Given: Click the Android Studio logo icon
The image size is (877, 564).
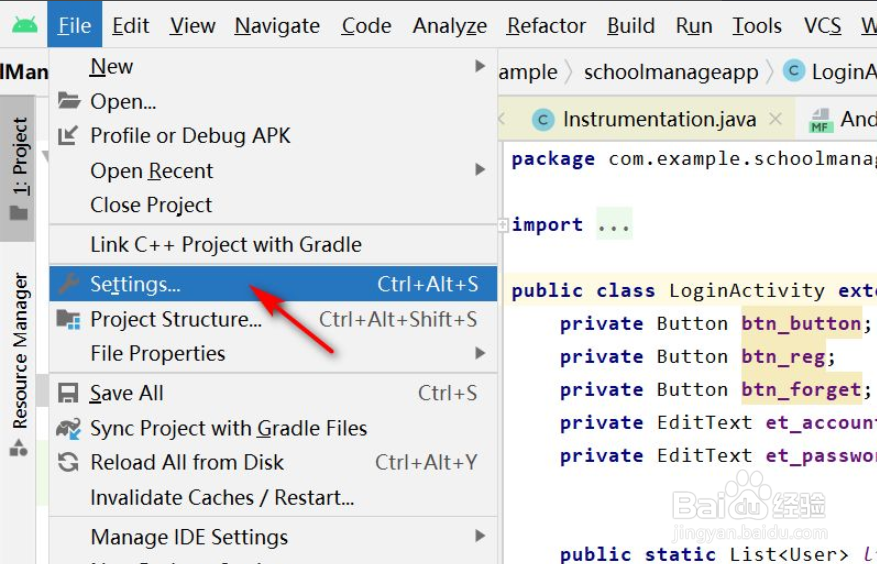Looking at the screenshot, I should click(x=24, y=25).
